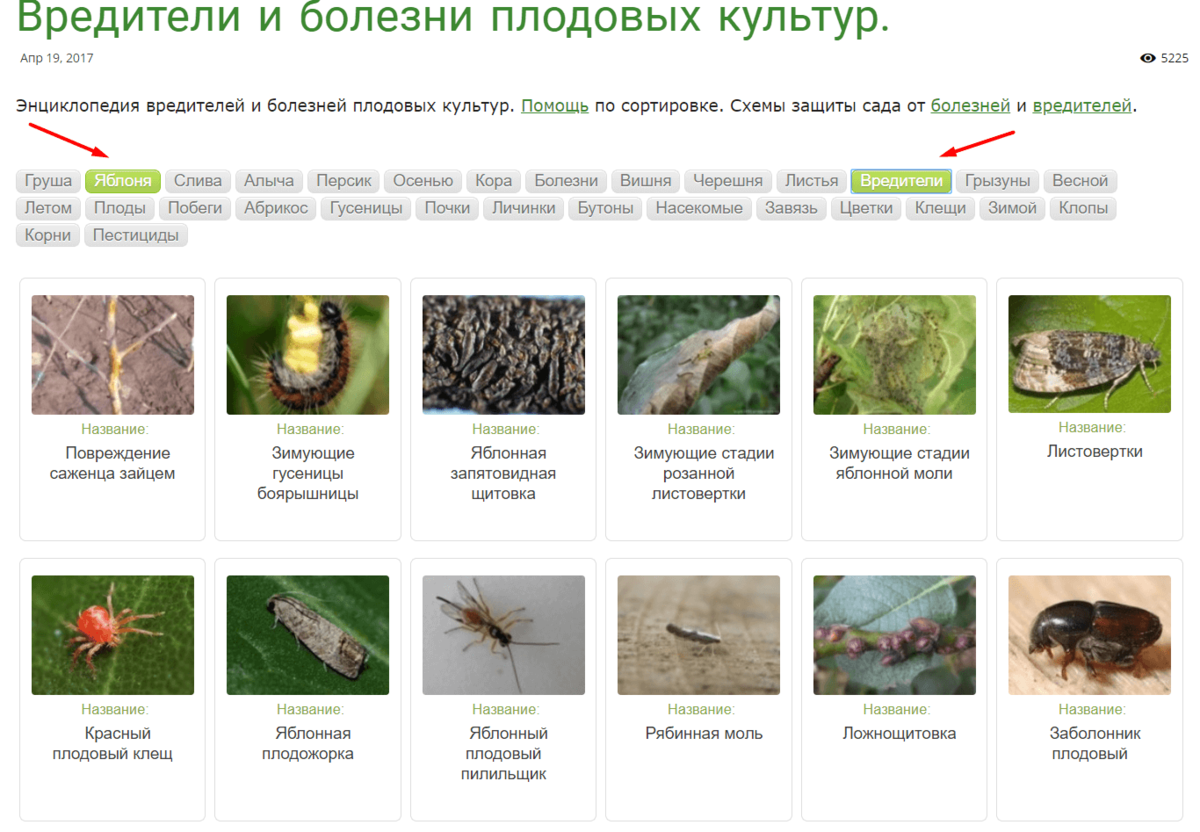Open the apple moth wintering stage photo
The image size is (1200, 832).
point(894,354)
